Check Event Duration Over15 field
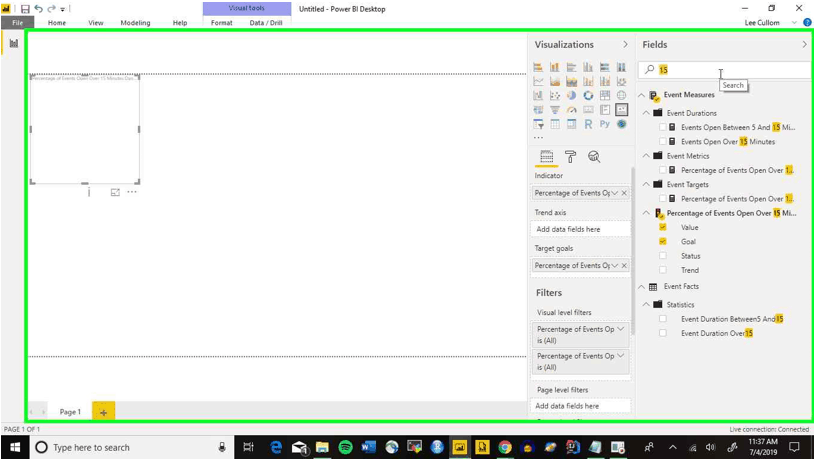 pyautogui.click(x=663, y=333)
